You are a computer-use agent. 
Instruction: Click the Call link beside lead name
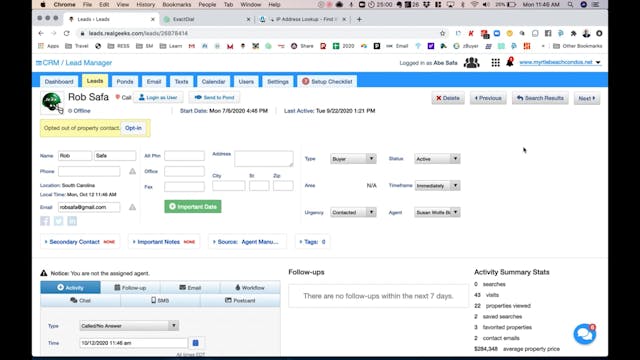click(123, 98)
